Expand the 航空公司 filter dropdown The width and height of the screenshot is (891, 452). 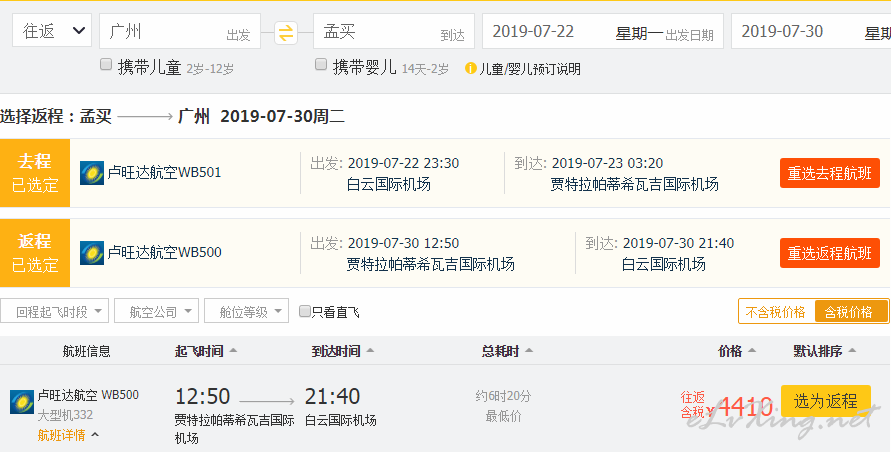[x=156, y=312]
